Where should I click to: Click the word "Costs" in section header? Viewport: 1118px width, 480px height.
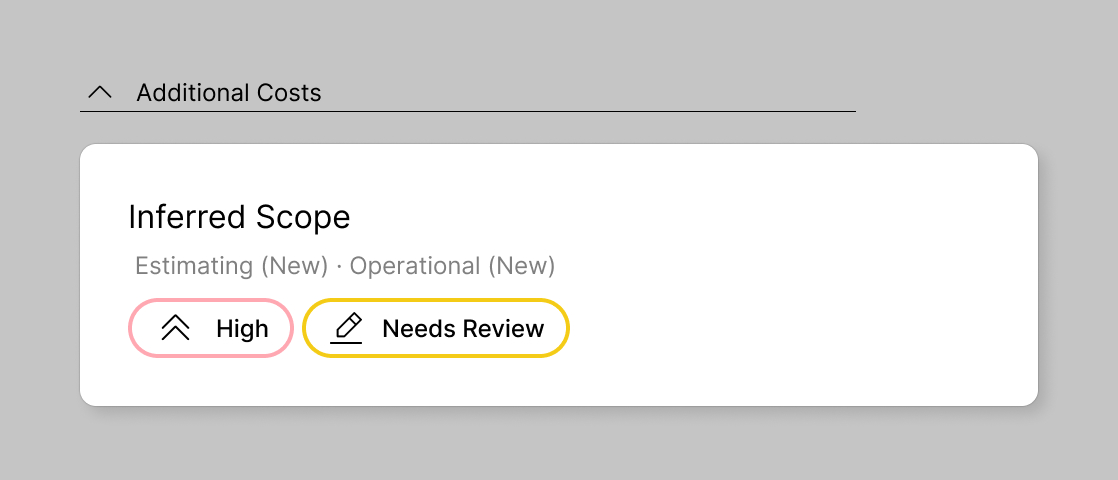(x=288, y=93)
